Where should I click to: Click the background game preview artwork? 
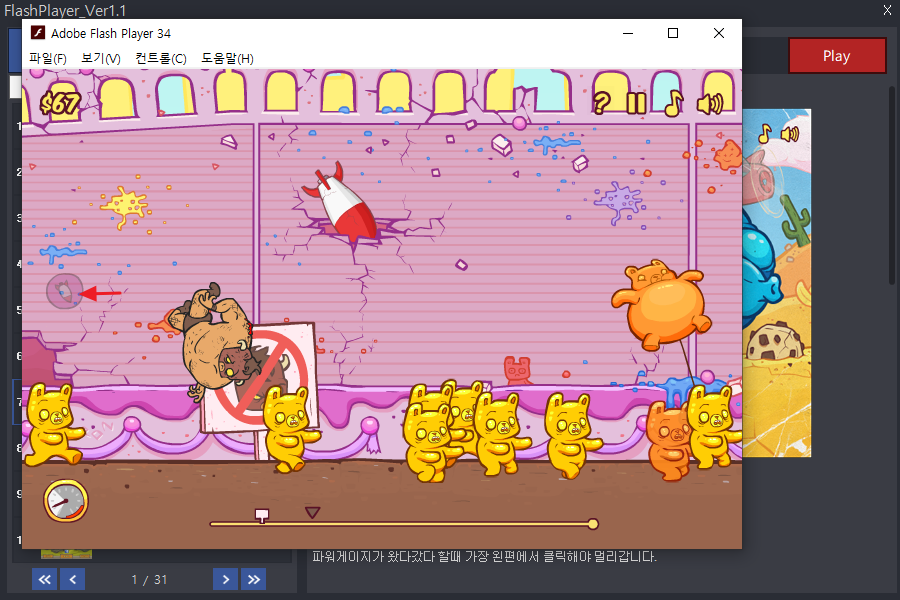pos(777,283)
